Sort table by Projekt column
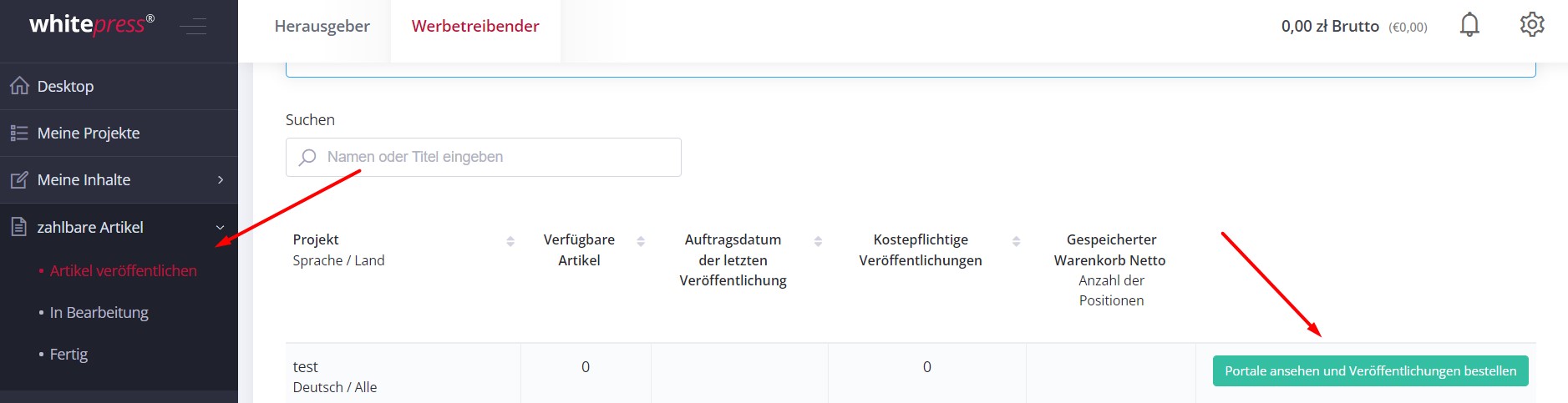 [x=510, y=241]
